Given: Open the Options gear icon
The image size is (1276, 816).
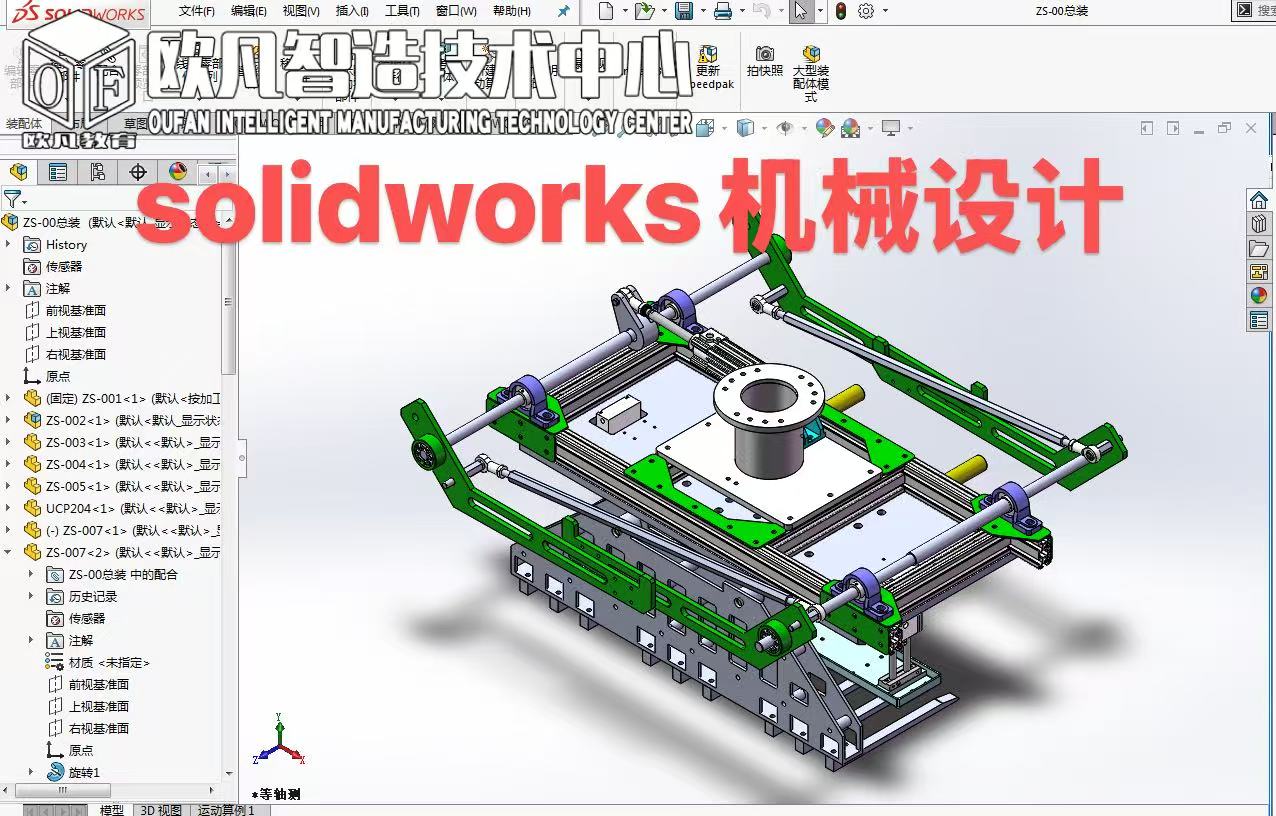Looking at the screenshot, I should 866,11.
